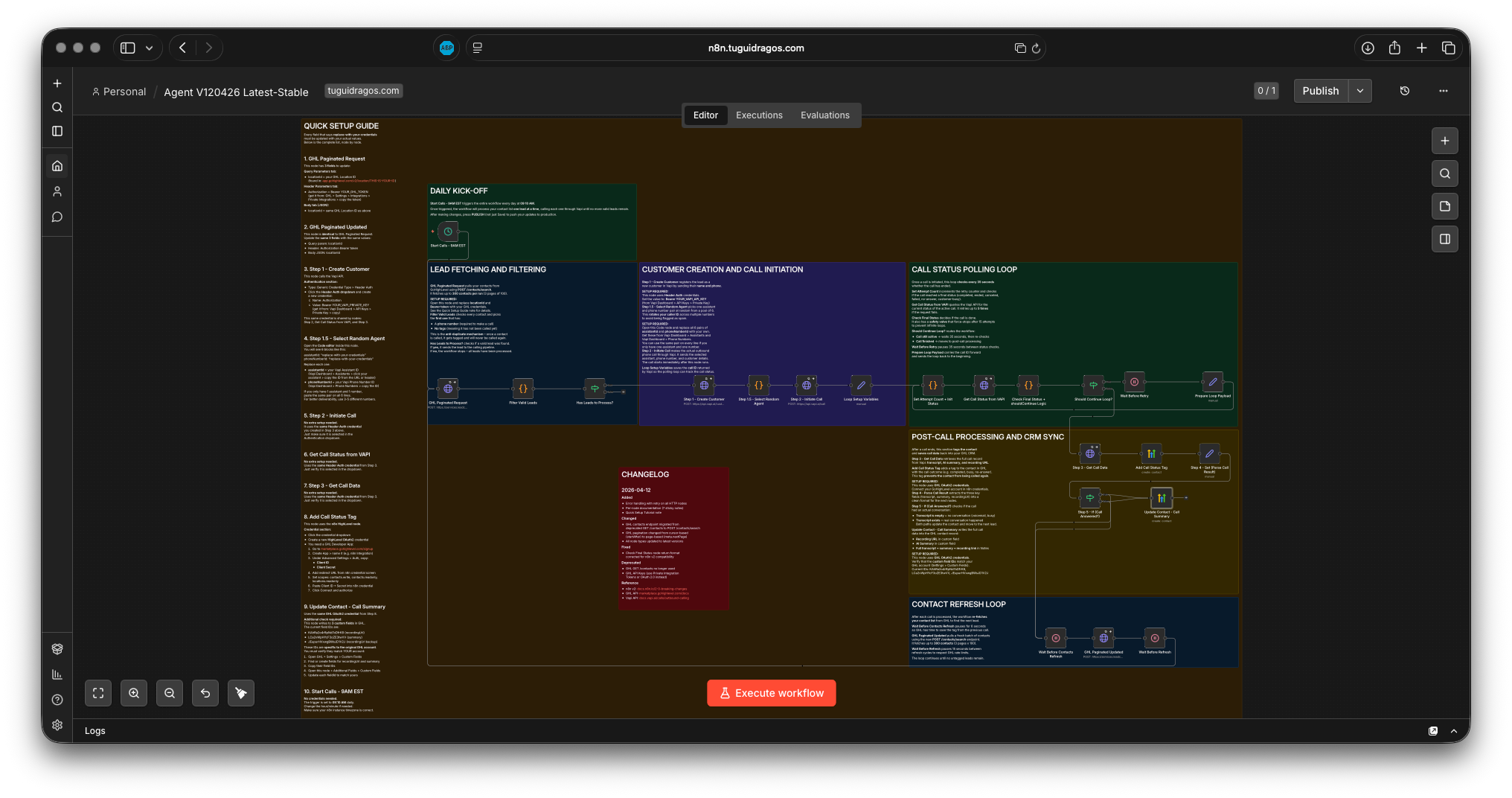Open the help menu in the sidebar
The image size is (1512, 798).
[57, 700]
